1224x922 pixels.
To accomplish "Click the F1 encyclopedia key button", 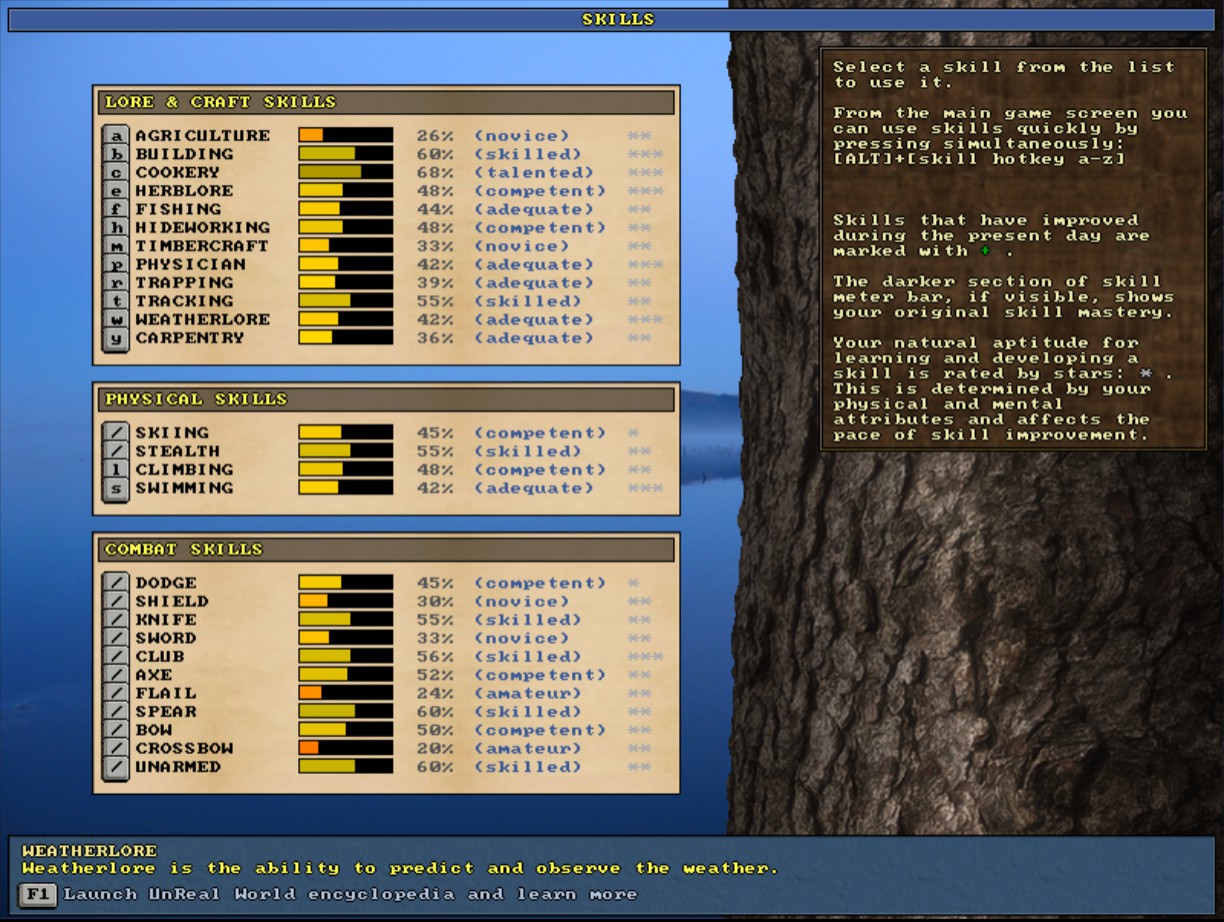I will 37,894.
